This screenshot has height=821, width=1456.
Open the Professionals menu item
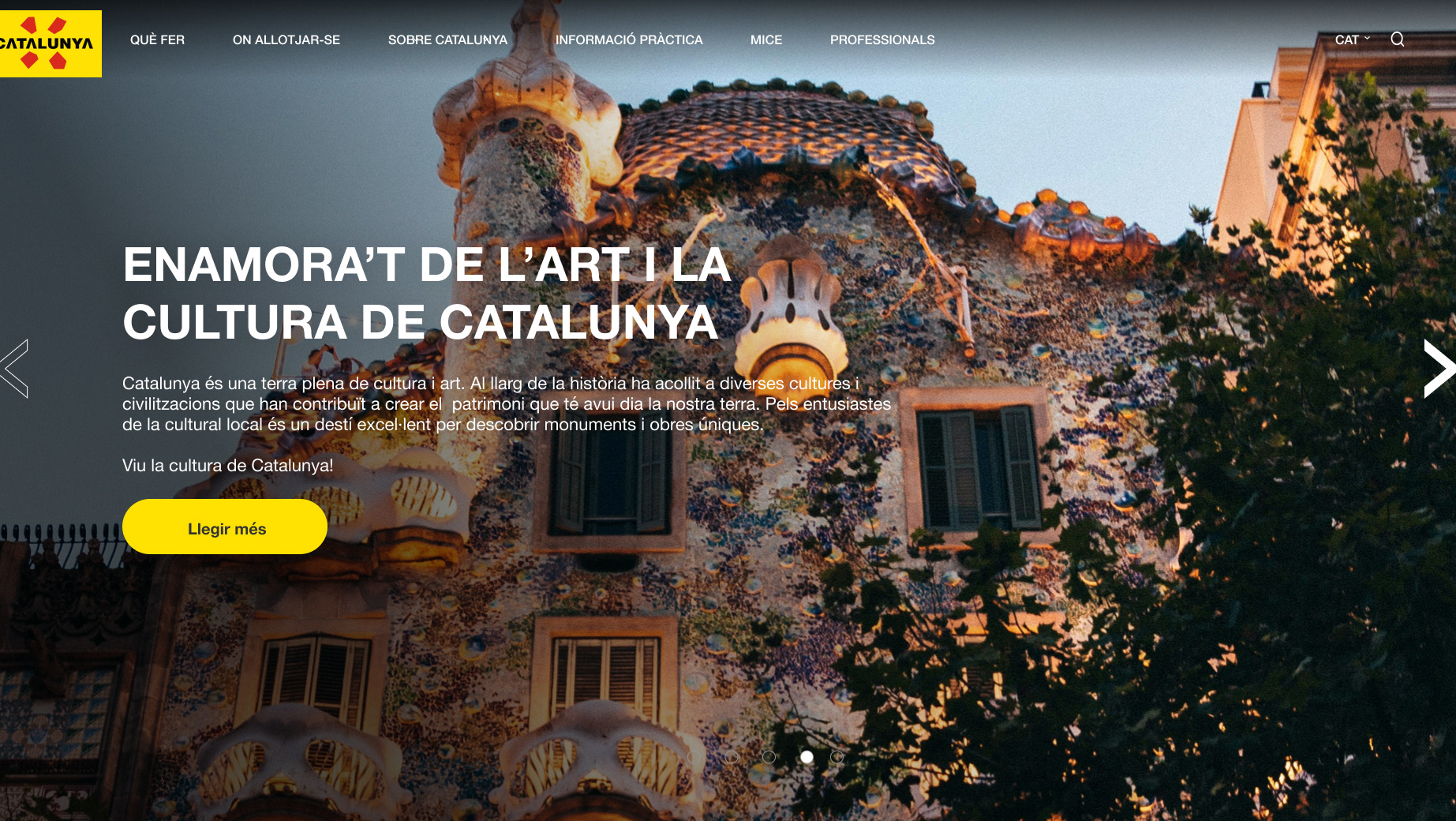click(x=882, y=39)
